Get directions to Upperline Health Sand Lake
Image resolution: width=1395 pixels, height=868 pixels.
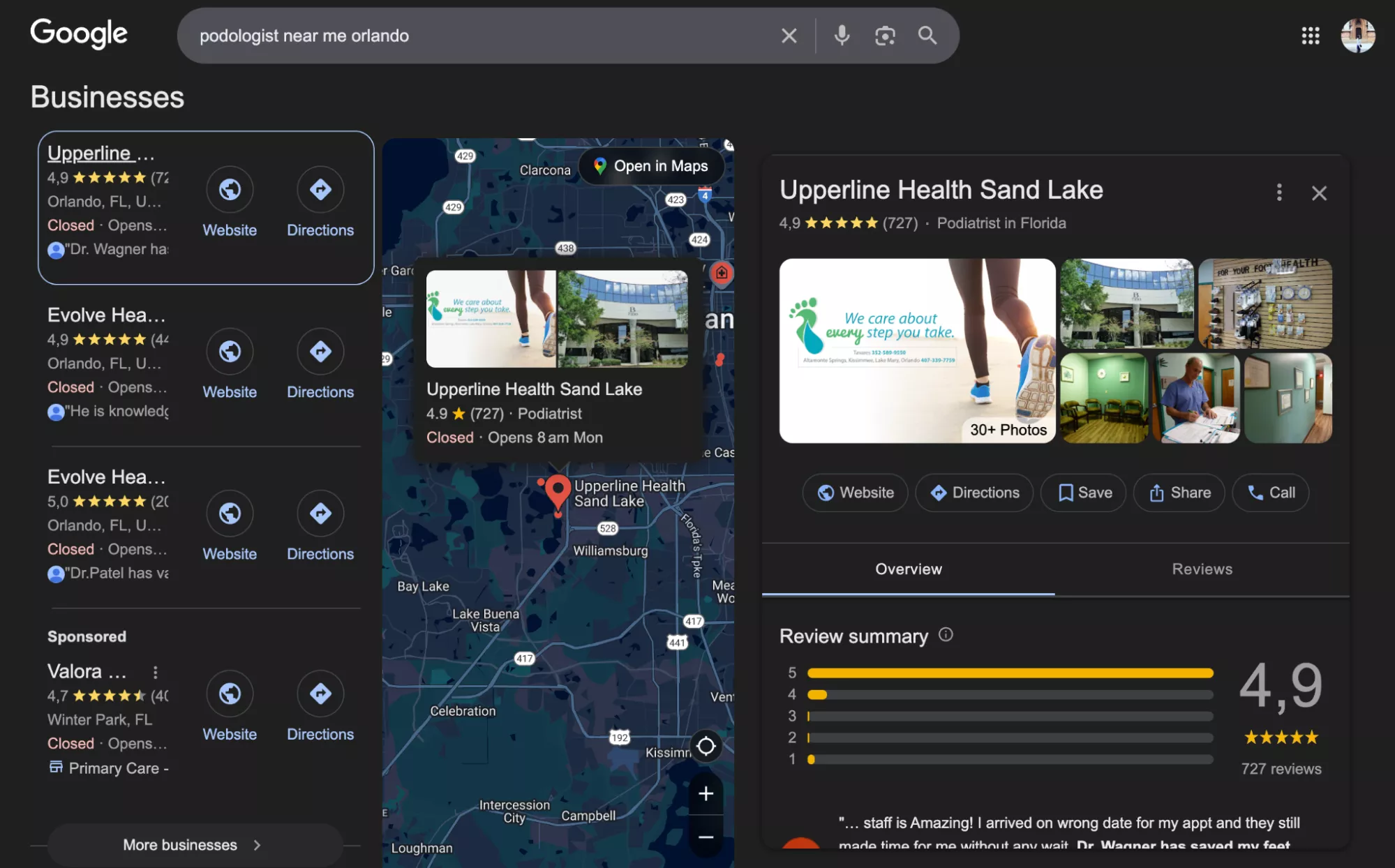point(974,493)
